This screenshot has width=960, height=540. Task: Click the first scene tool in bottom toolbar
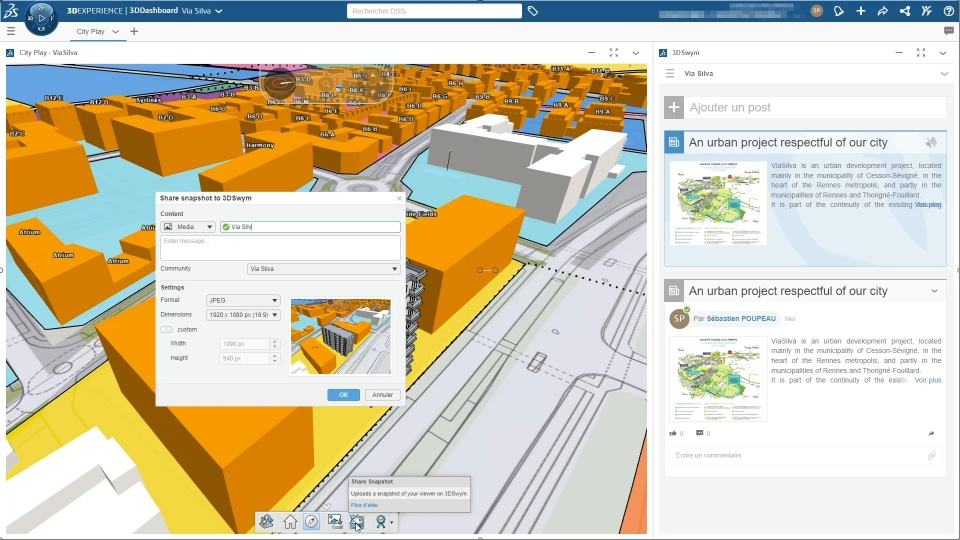(266, 522)
